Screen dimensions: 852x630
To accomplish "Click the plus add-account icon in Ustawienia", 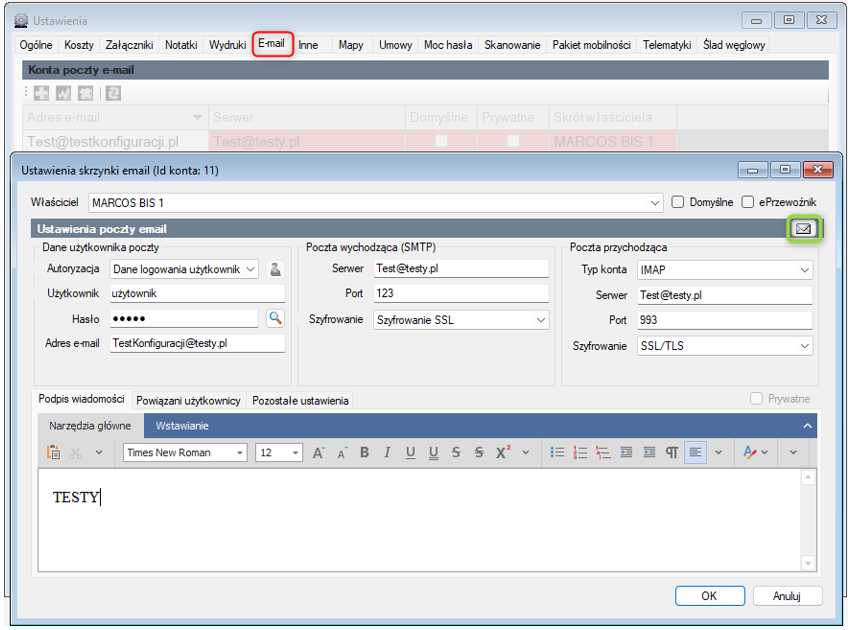I will pyautogui.click(x=41, y=93).
